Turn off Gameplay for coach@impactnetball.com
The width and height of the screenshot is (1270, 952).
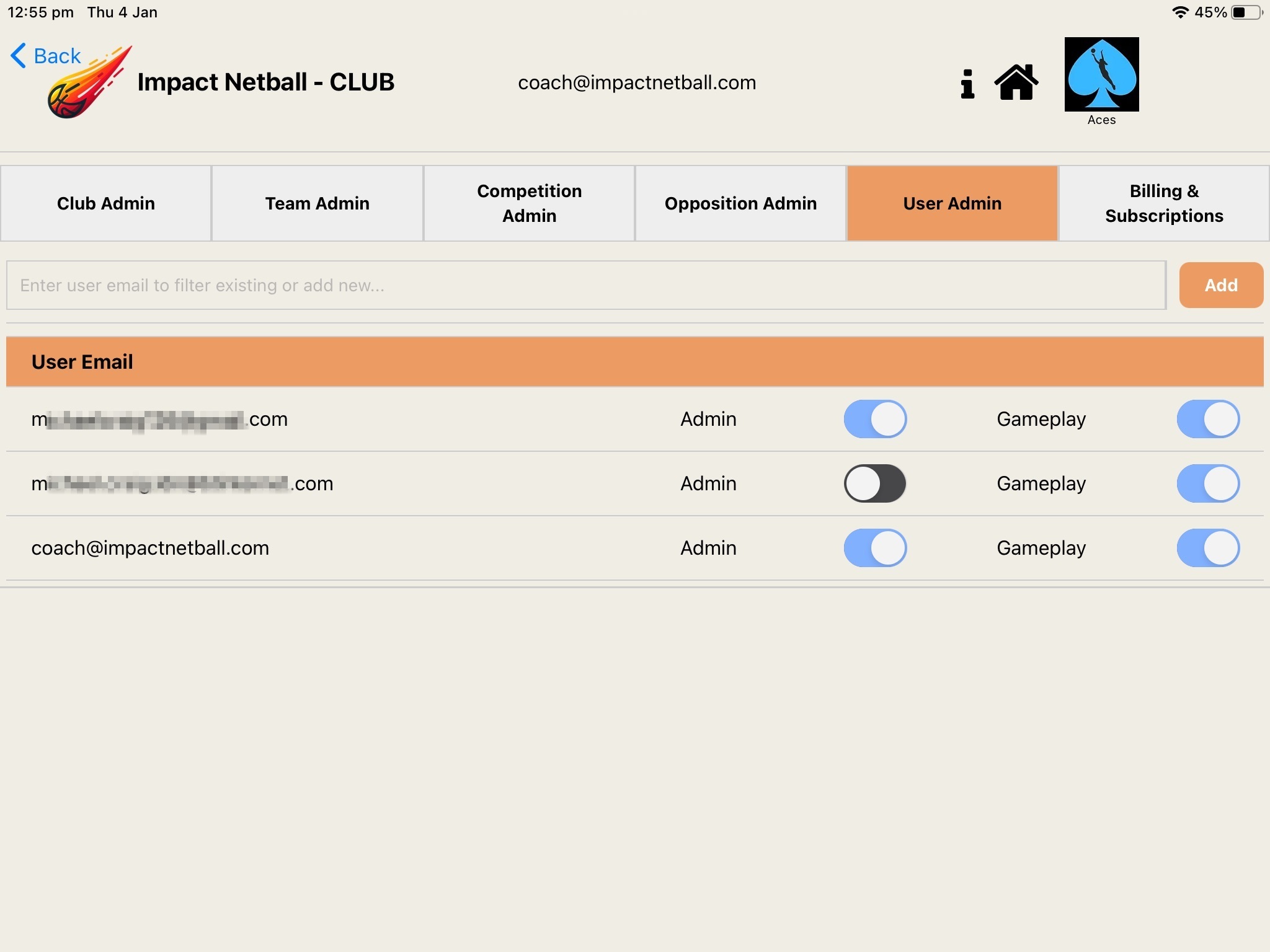pyautogui.click(x=1208, y=548)
